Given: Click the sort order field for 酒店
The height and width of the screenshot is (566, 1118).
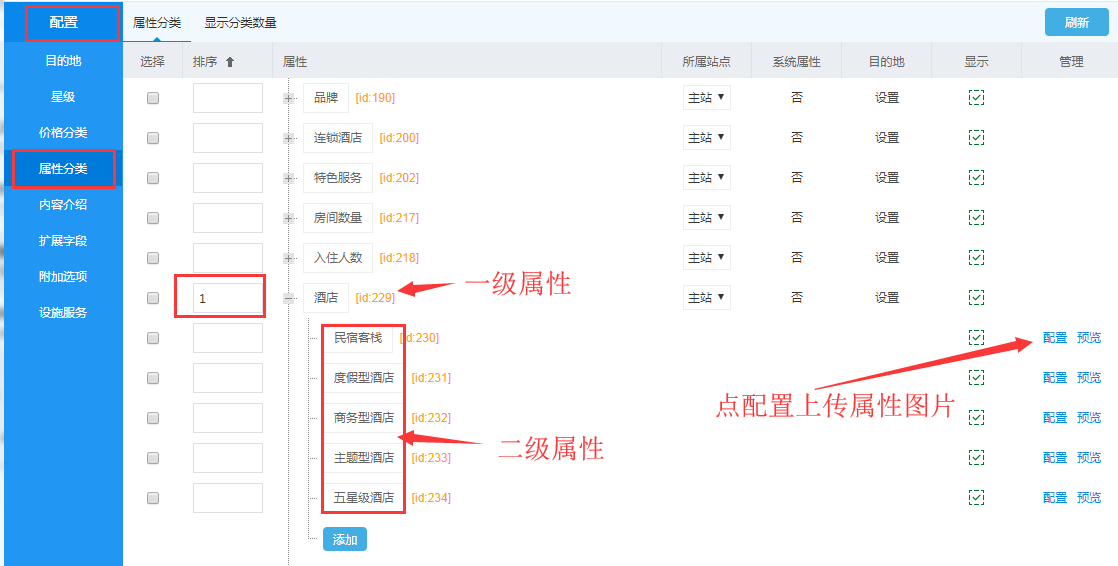Looking at the screenshot, I should 228,298.
